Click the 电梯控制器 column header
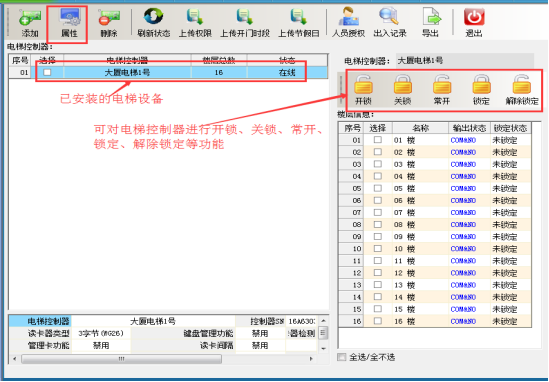This screenshot has height=382, width=549. coord(127,60)
